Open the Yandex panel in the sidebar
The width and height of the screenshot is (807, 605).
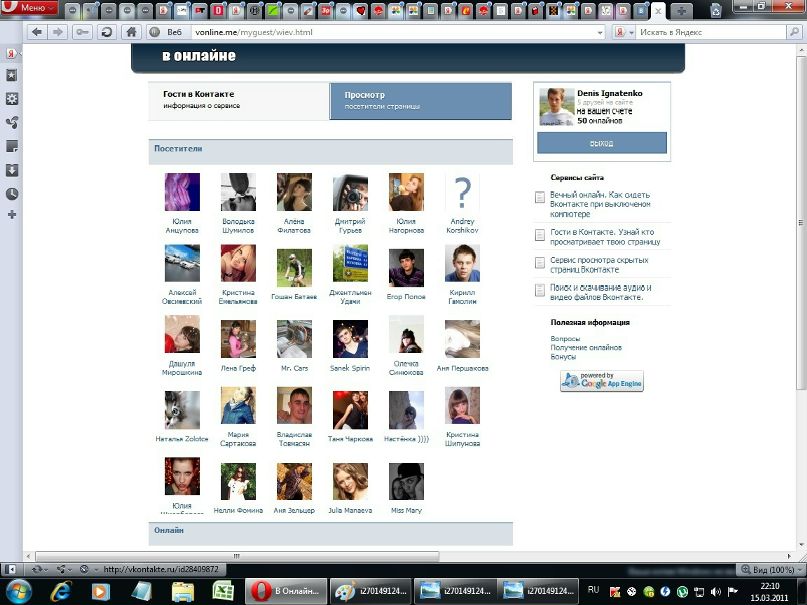click(x=11, y=53)
